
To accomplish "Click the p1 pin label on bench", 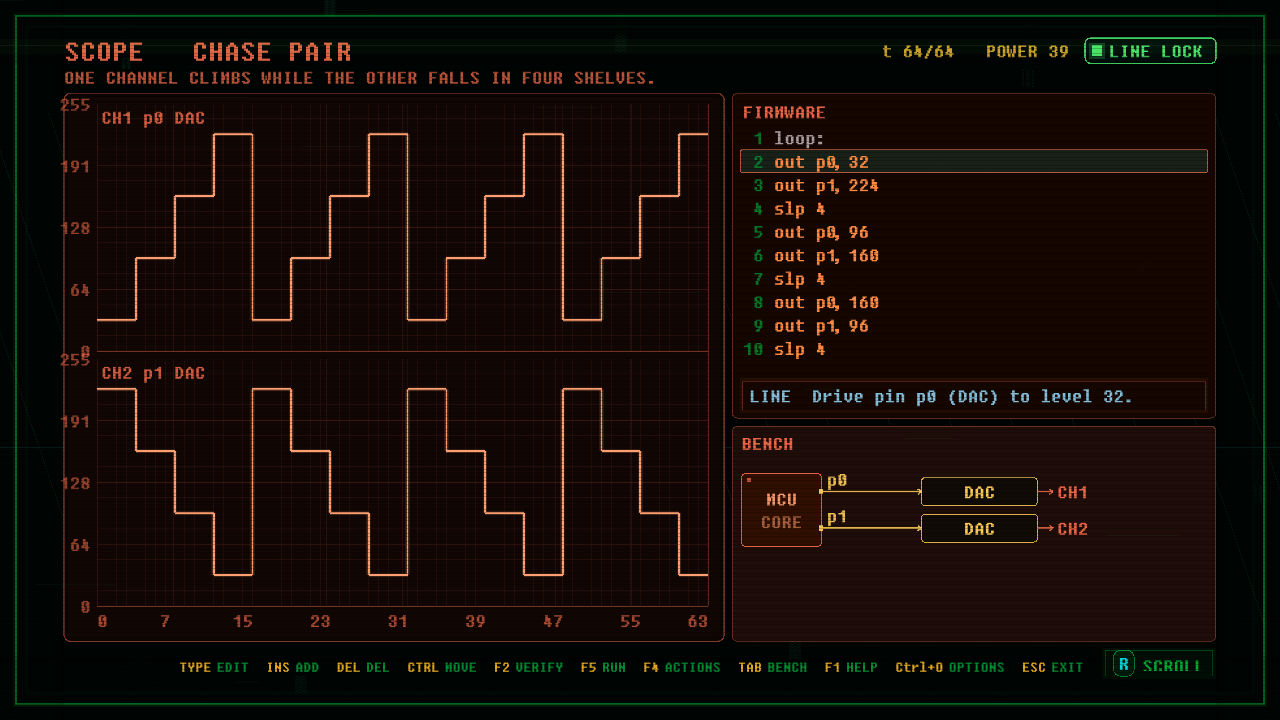I will tap(837, 517).
